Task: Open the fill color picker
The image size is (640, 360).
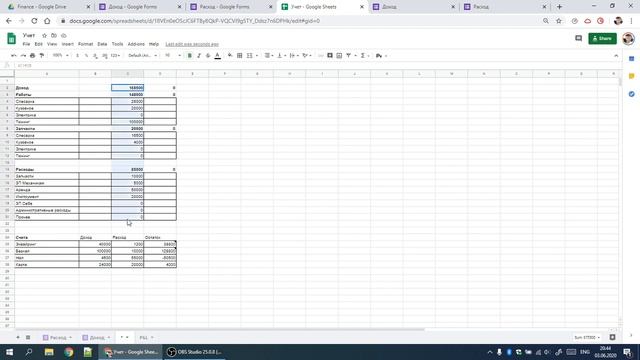Action: pyautogui.click(x=230, y=56)
